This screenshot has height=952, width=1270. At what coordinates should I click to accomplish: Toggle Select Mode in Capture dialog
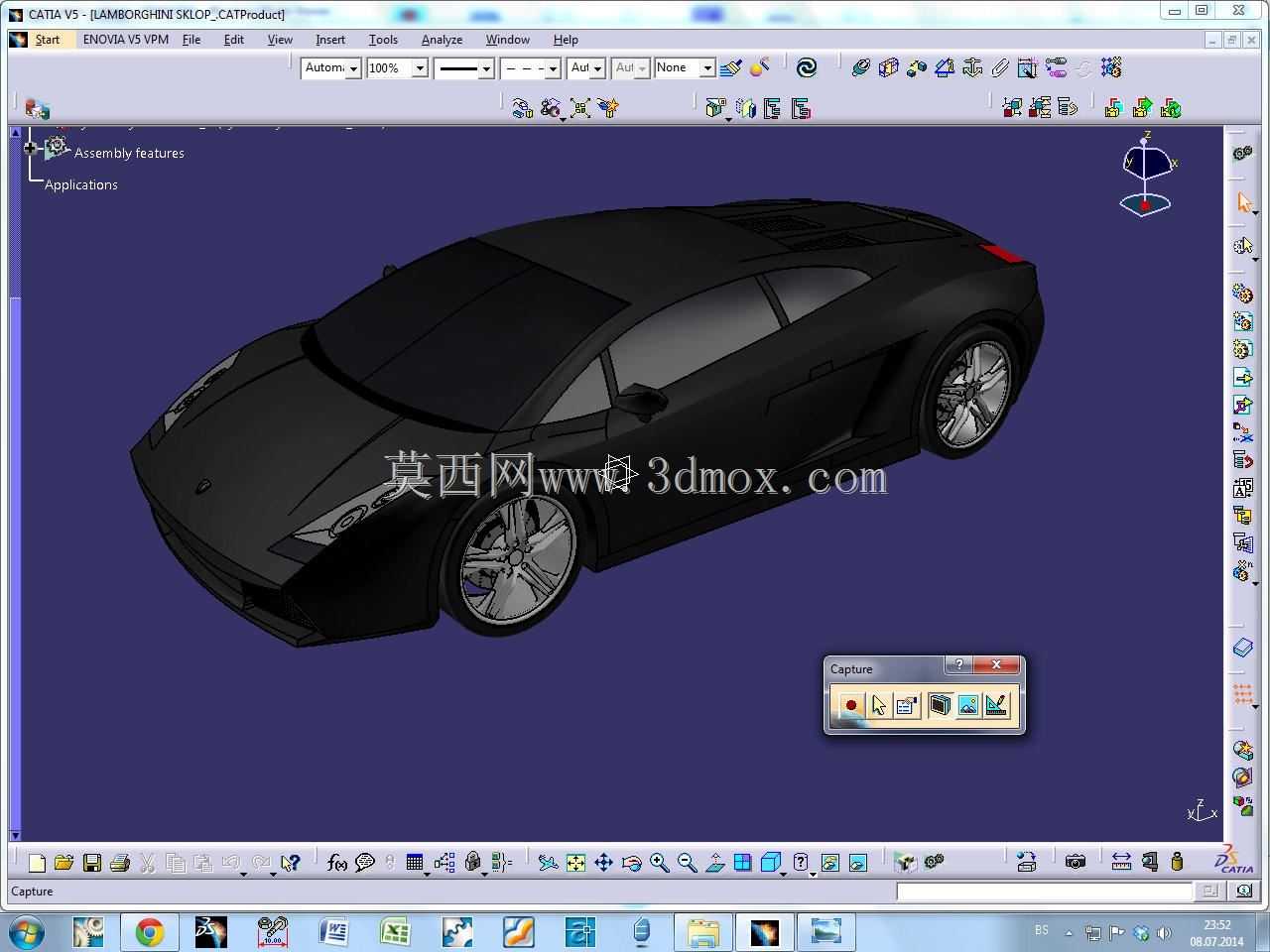[x=878, y=705]
